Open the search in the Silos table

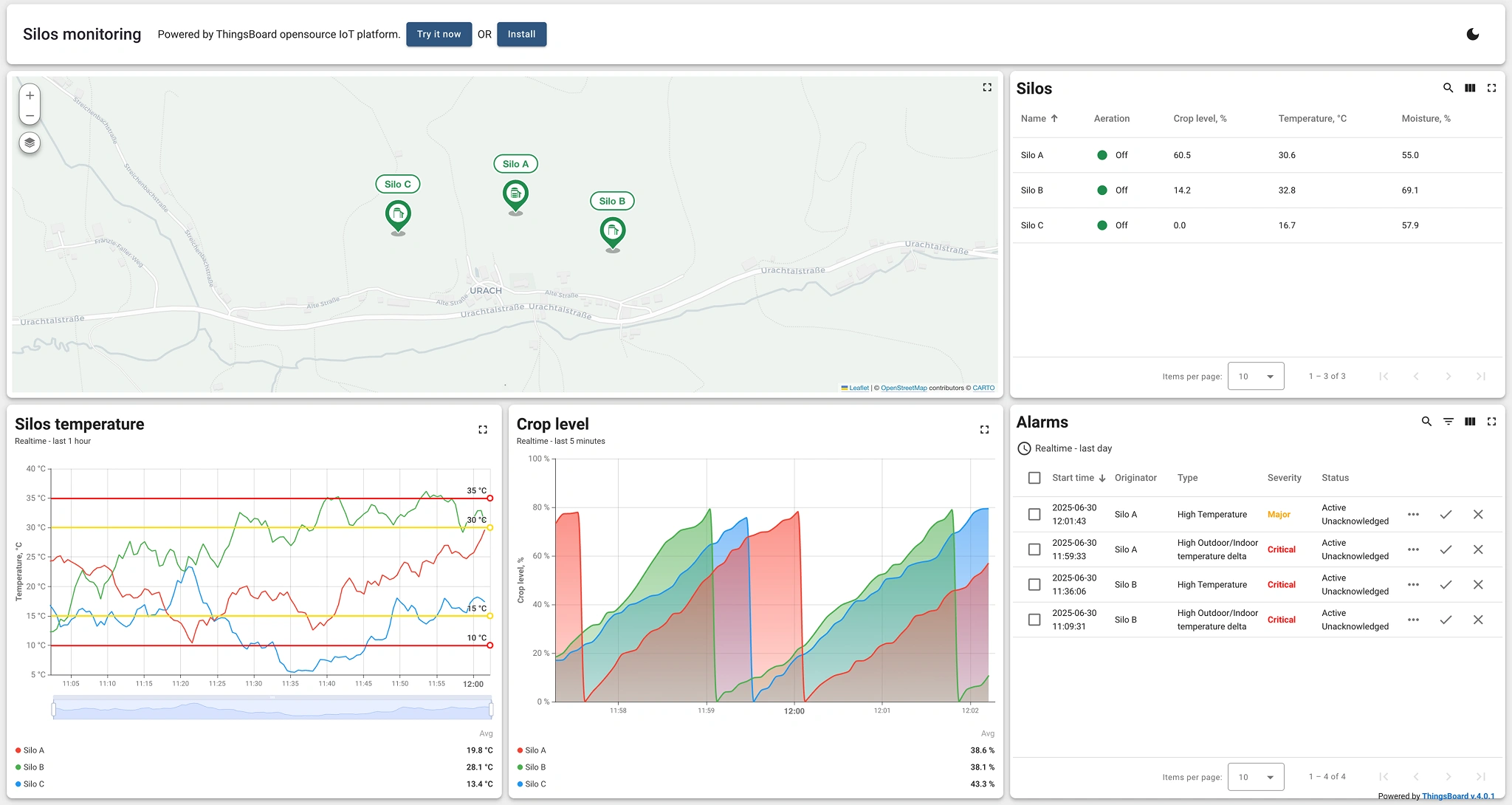[1447, 87]
